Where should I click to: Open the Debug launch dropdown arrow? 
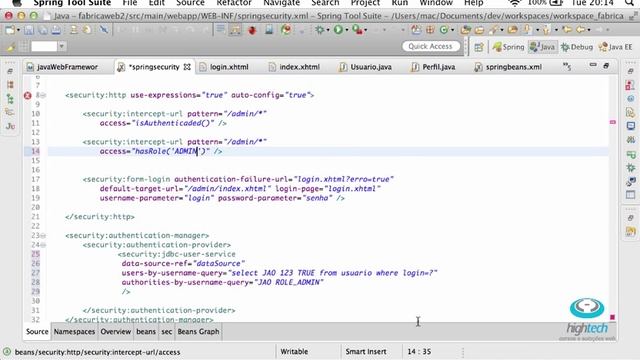click(327, 30)
